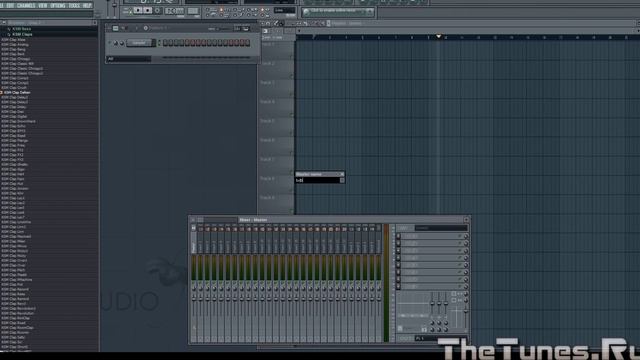The width and height of the screenshot is (640, 360).
Task: Mute mixer Insert 3 with green switch
Action: click(214, 282)
